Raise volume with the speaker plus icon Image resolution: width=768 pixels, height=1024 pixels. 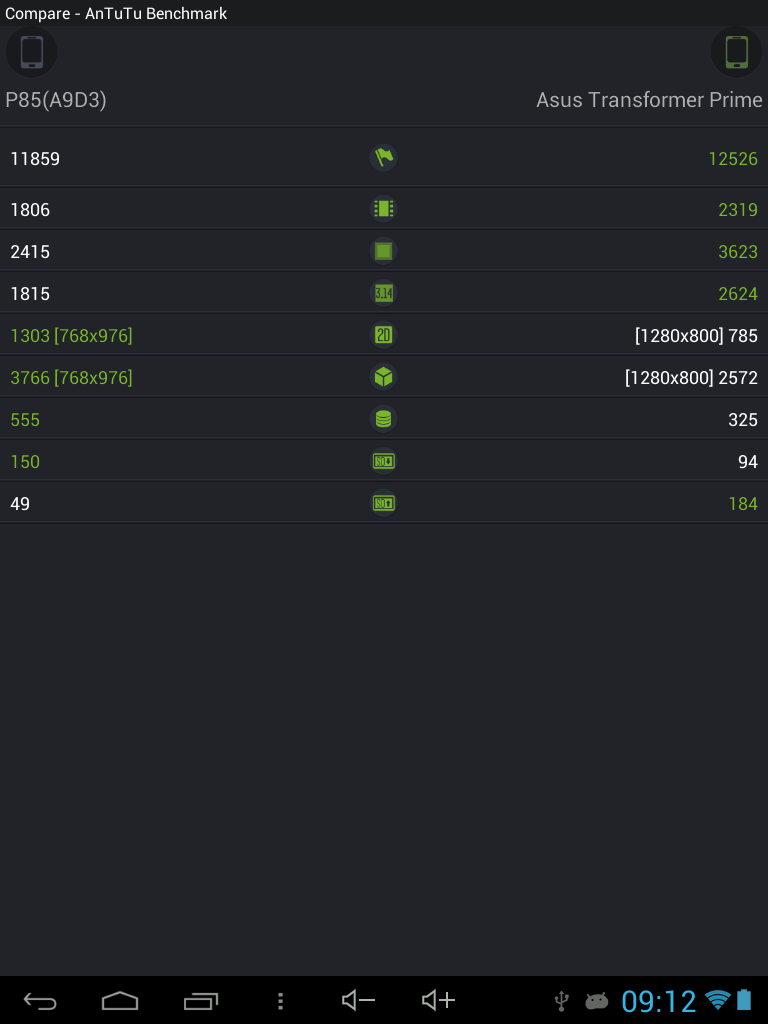click(438, 1000)
